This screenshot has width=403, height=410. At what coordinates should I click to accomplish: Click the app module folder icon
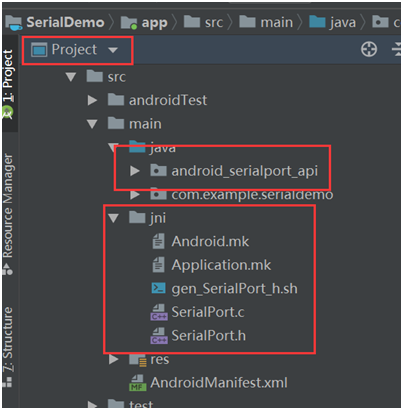click(129, 23)
